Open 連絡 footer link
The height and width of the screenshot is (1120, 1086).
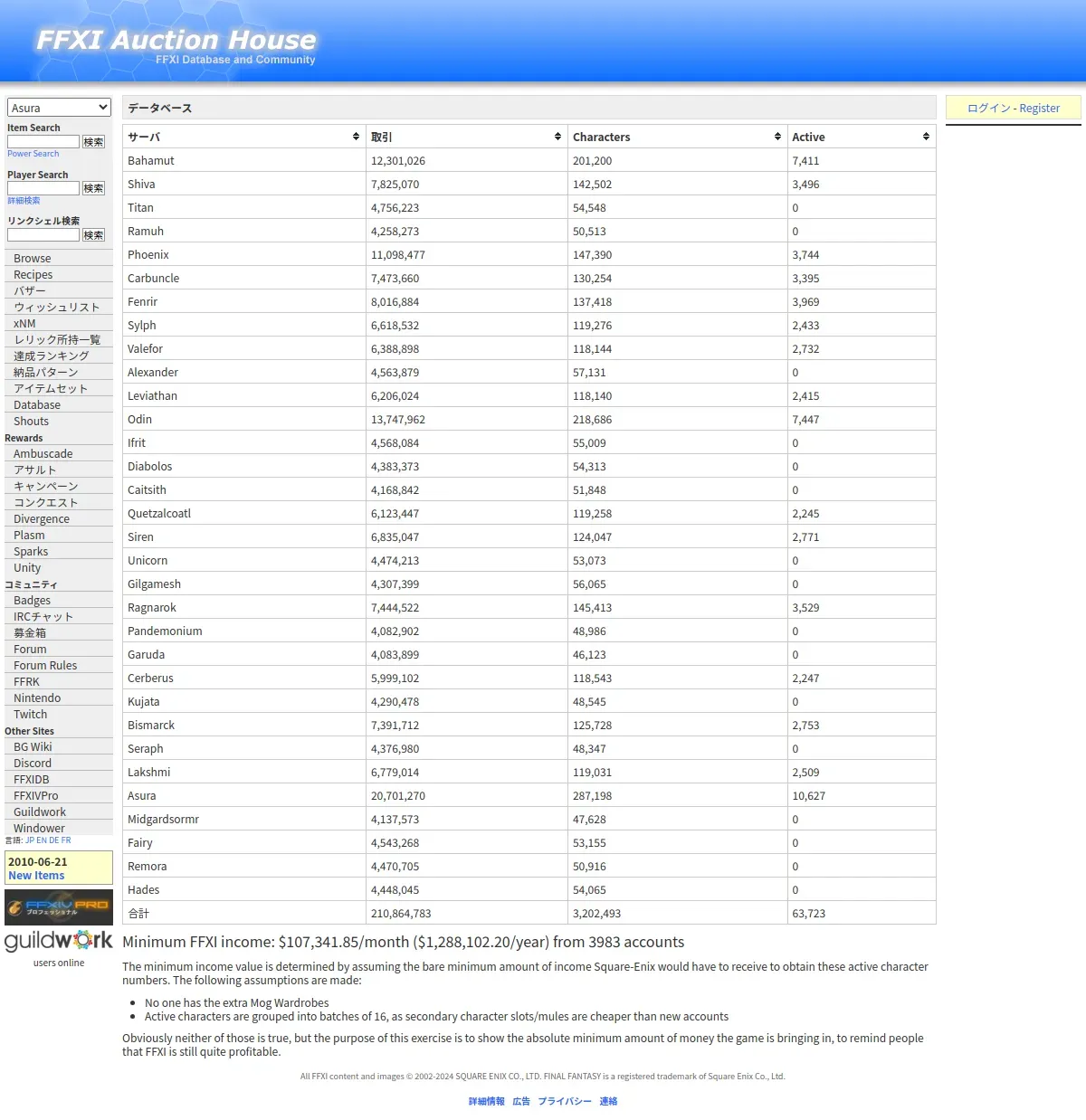pyautogui.click(x=608, y=1101)
